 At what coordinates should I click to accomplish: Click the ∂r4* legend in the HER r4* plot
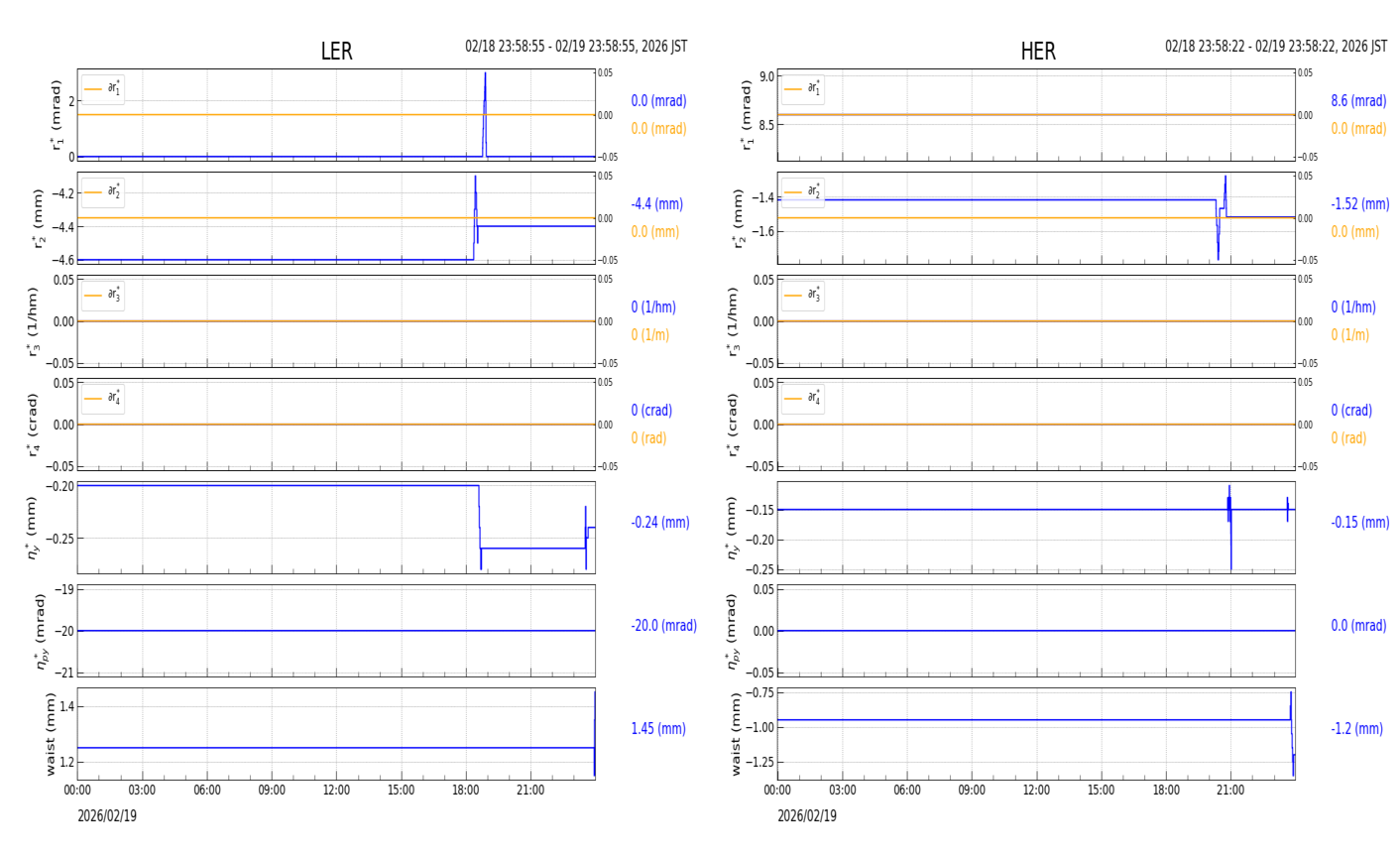point(803,399)
